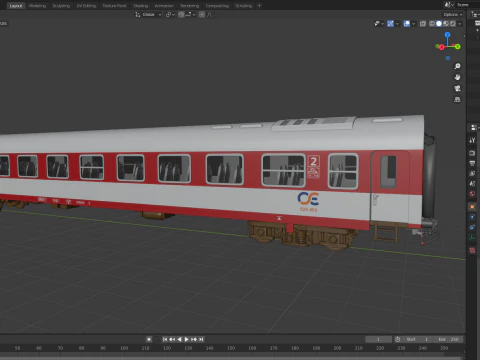Jump to previous keyframe
Image resolution: width=480 pixels, height=360 pixels.
[x=172, y=339]
